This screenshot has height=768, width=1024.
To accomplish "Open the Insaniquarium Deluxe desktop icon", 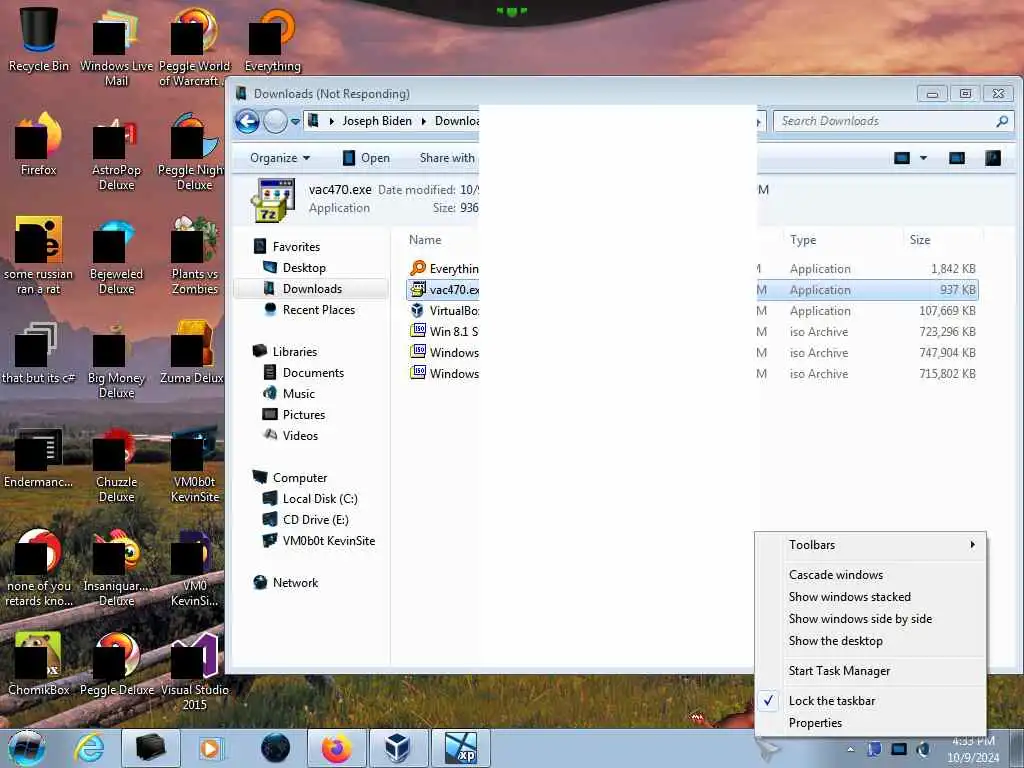I will [116, 568].
